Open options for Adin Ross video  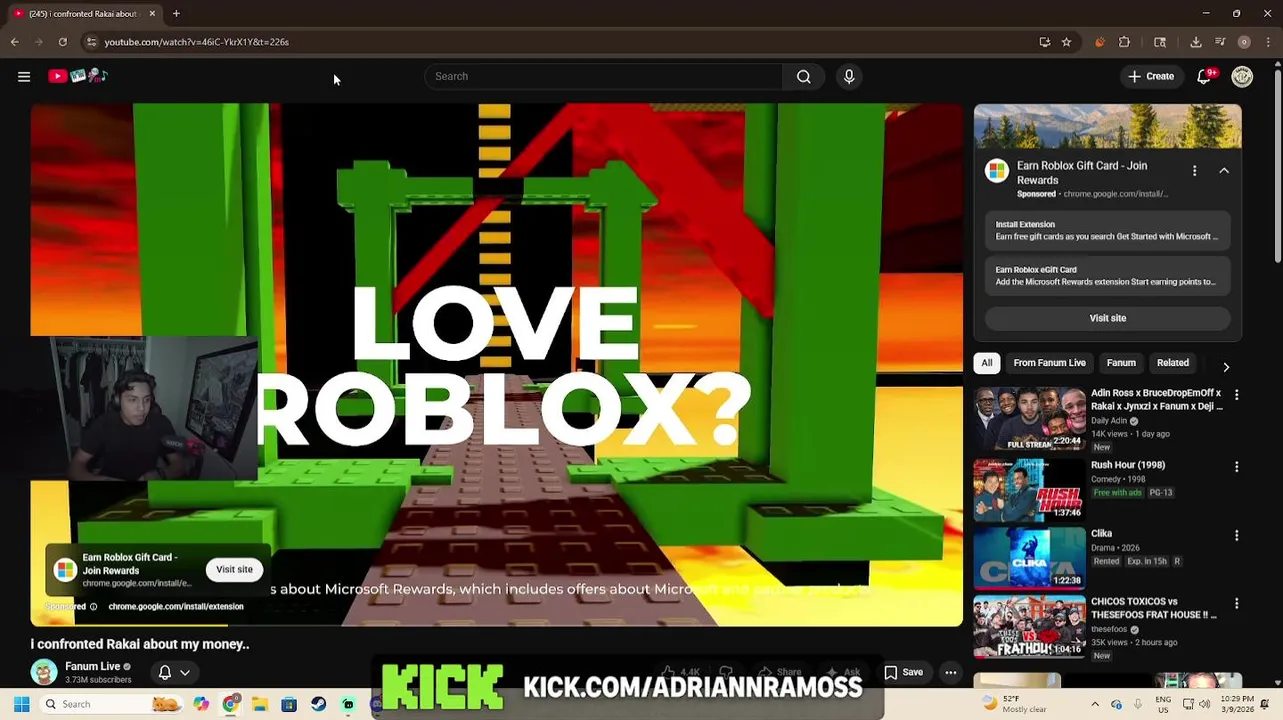[x=1236, y=395]
